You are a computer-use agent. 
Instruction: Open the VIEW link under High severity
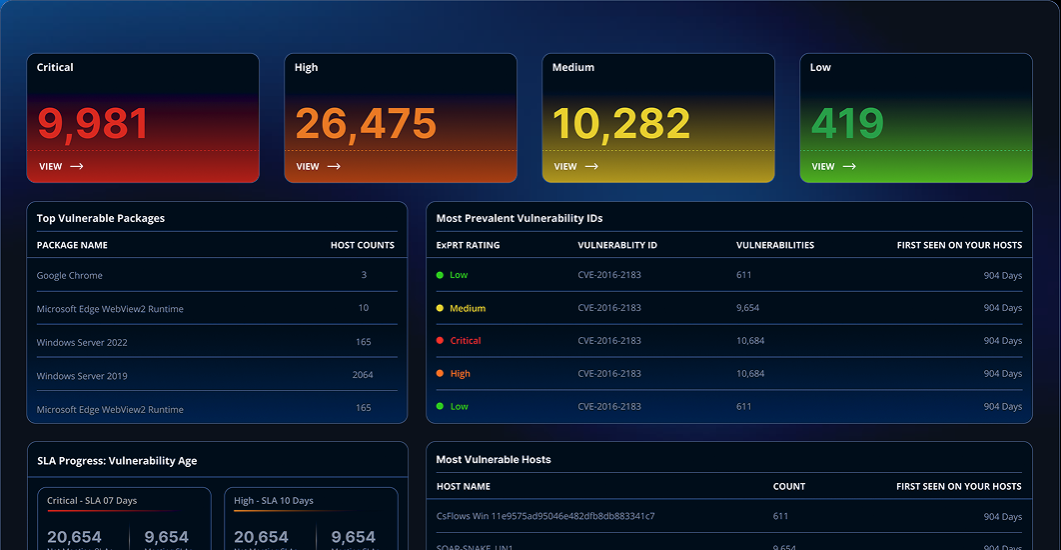click(308, 167)
